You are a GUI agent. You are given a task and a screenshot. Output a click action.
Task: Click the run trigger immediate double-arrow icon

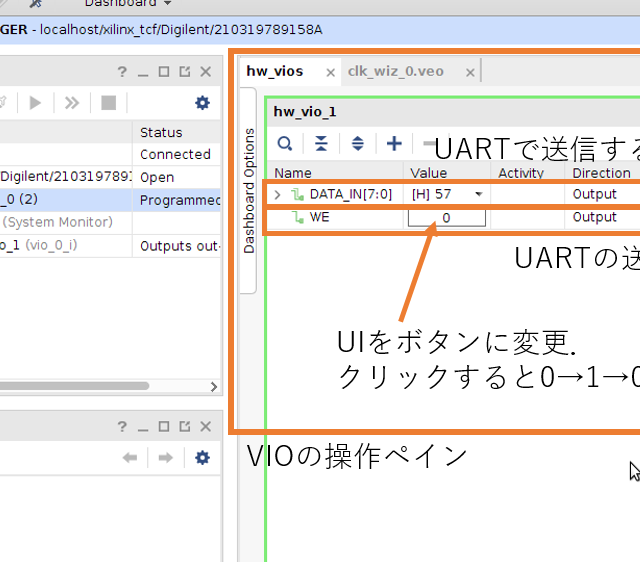click(72, 102)
